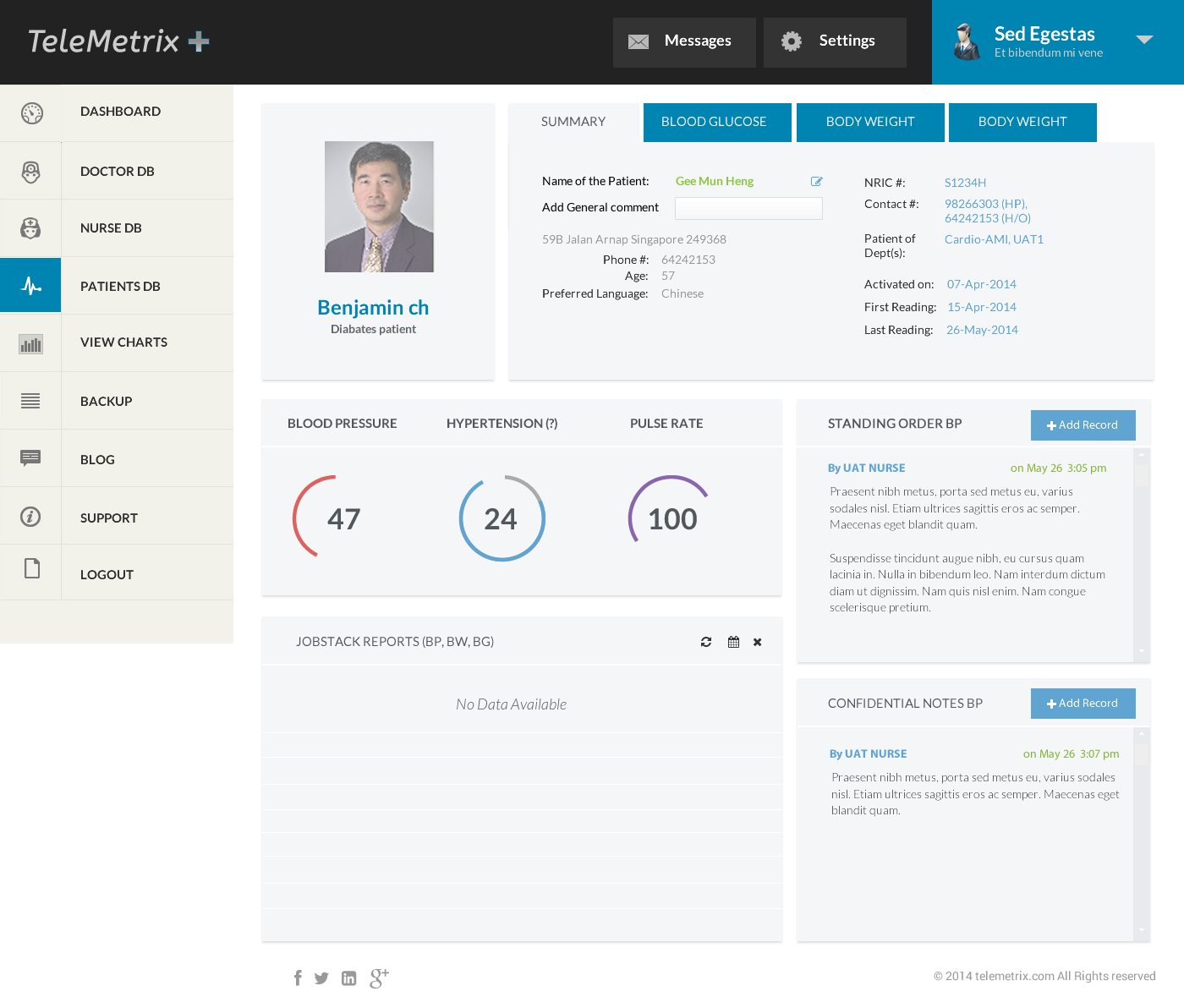The height and width of the screenshot is (1008, 1184).
Task: Edit the patient name with pencil icon
Action: (817, 181)
